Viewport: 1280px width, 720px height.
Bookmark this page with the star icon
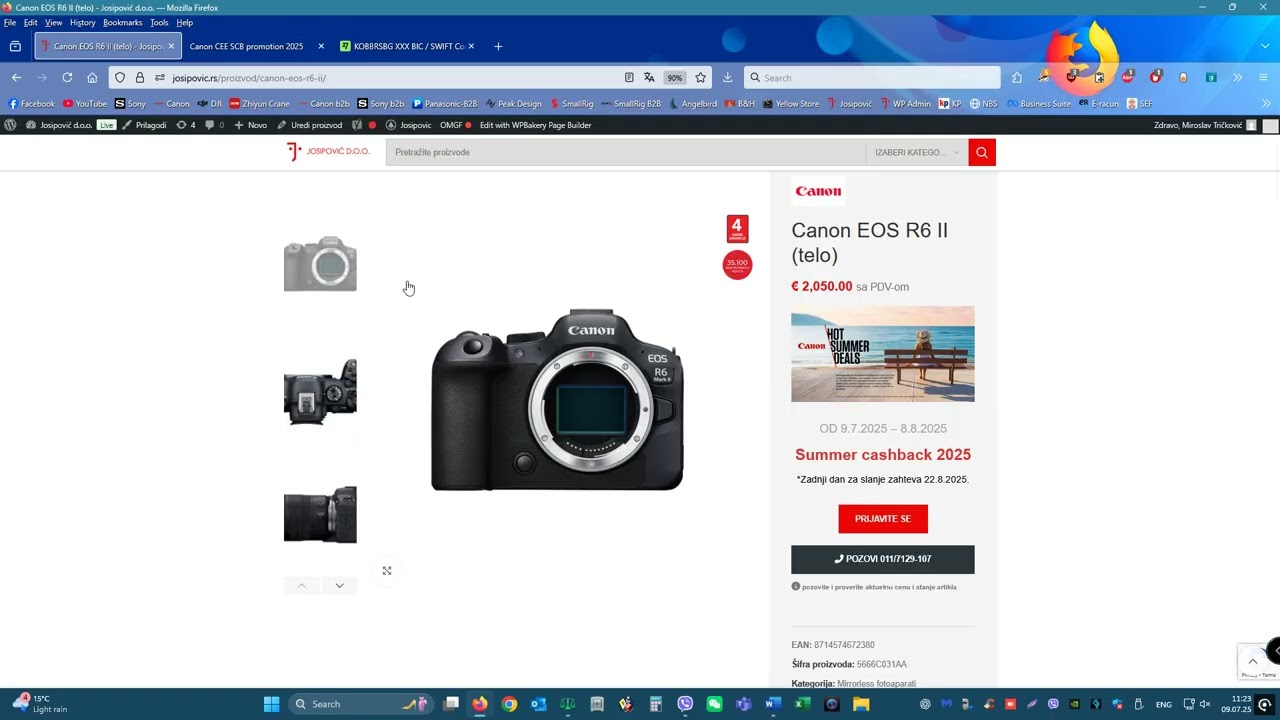click(701, 77)
